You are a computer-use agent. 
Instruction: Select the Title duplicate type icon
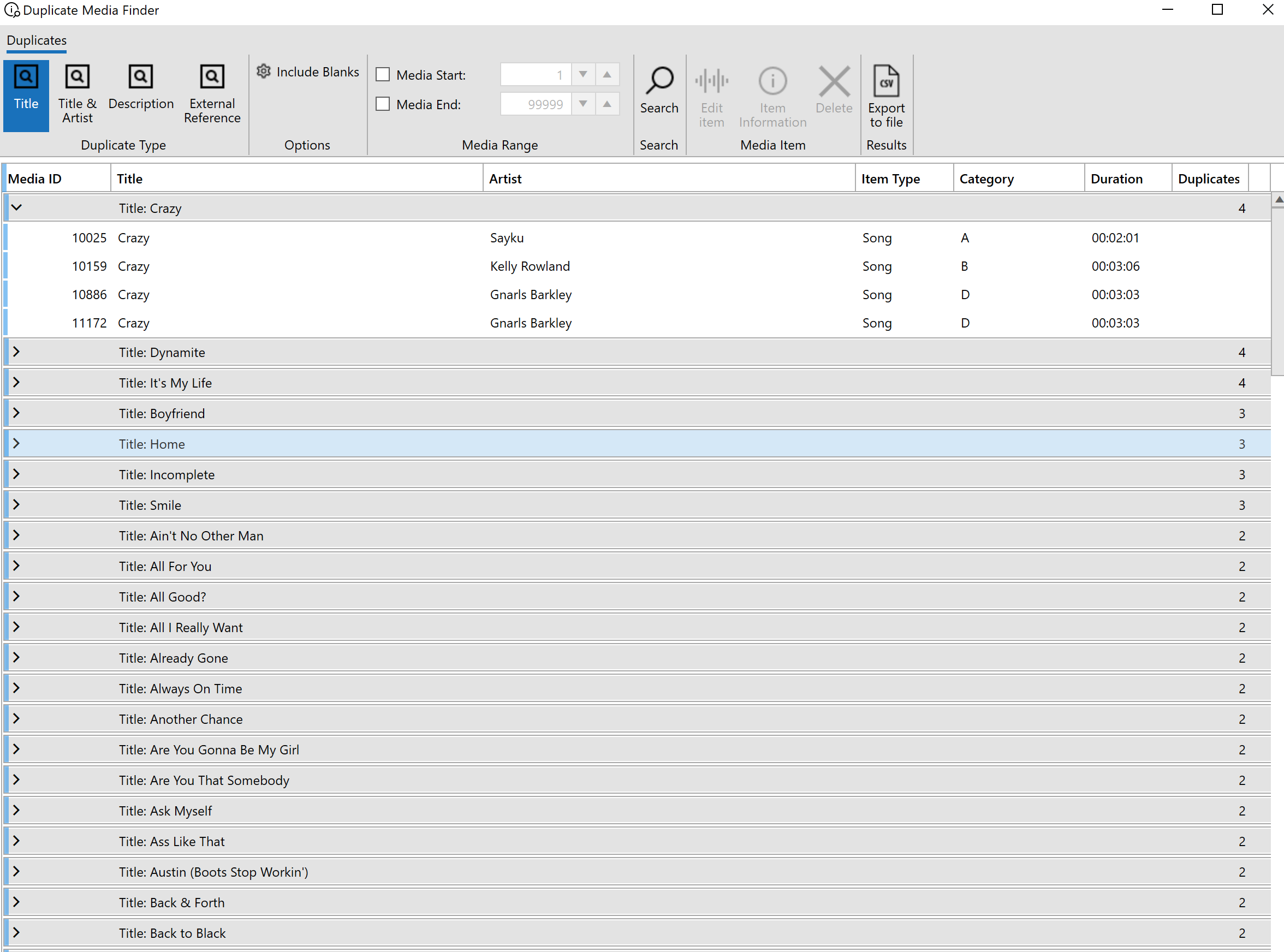[26, 77]
